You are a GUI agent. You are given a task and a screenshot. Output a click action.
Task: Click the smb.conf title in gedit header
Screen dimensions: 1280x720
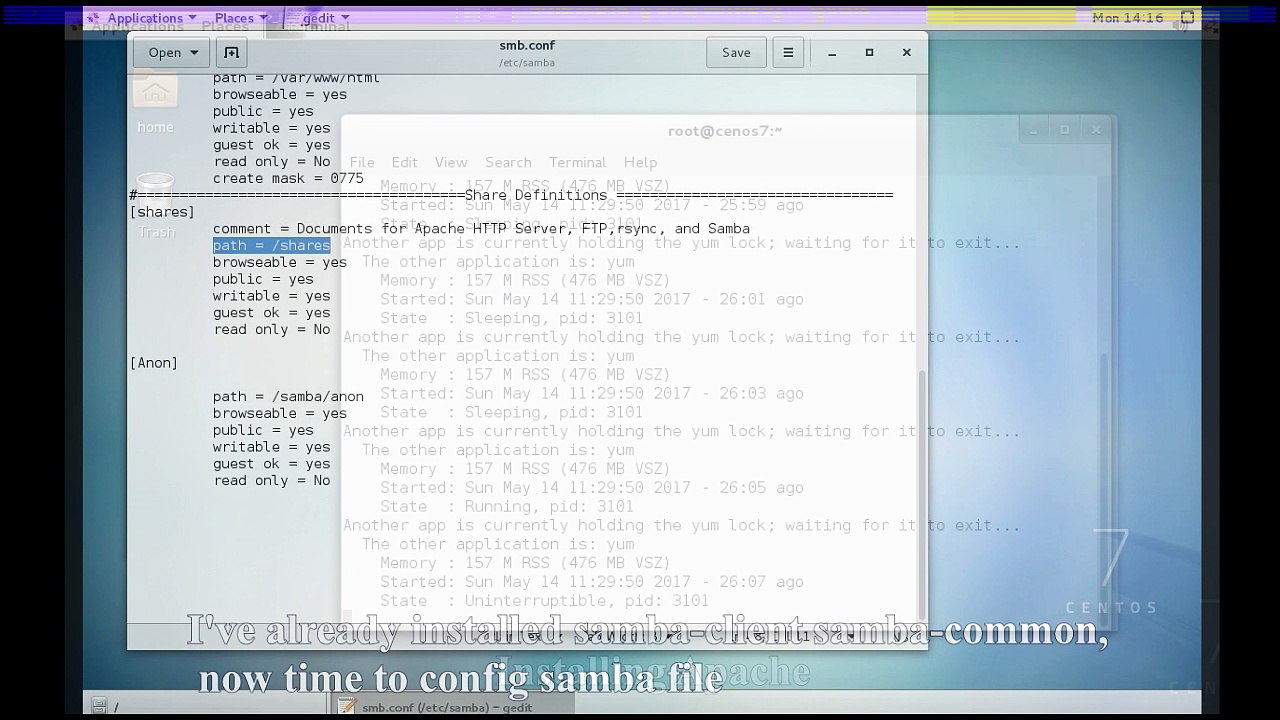(x=527, y=45)
